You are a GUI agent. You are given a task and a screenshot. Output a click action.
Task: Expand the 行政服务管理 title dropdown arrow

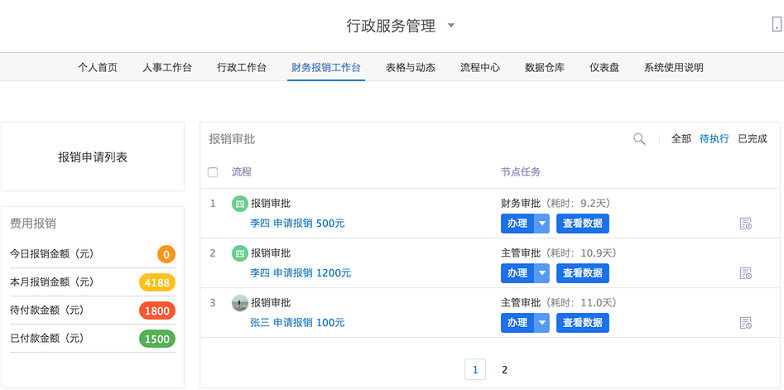pos(451,25)
